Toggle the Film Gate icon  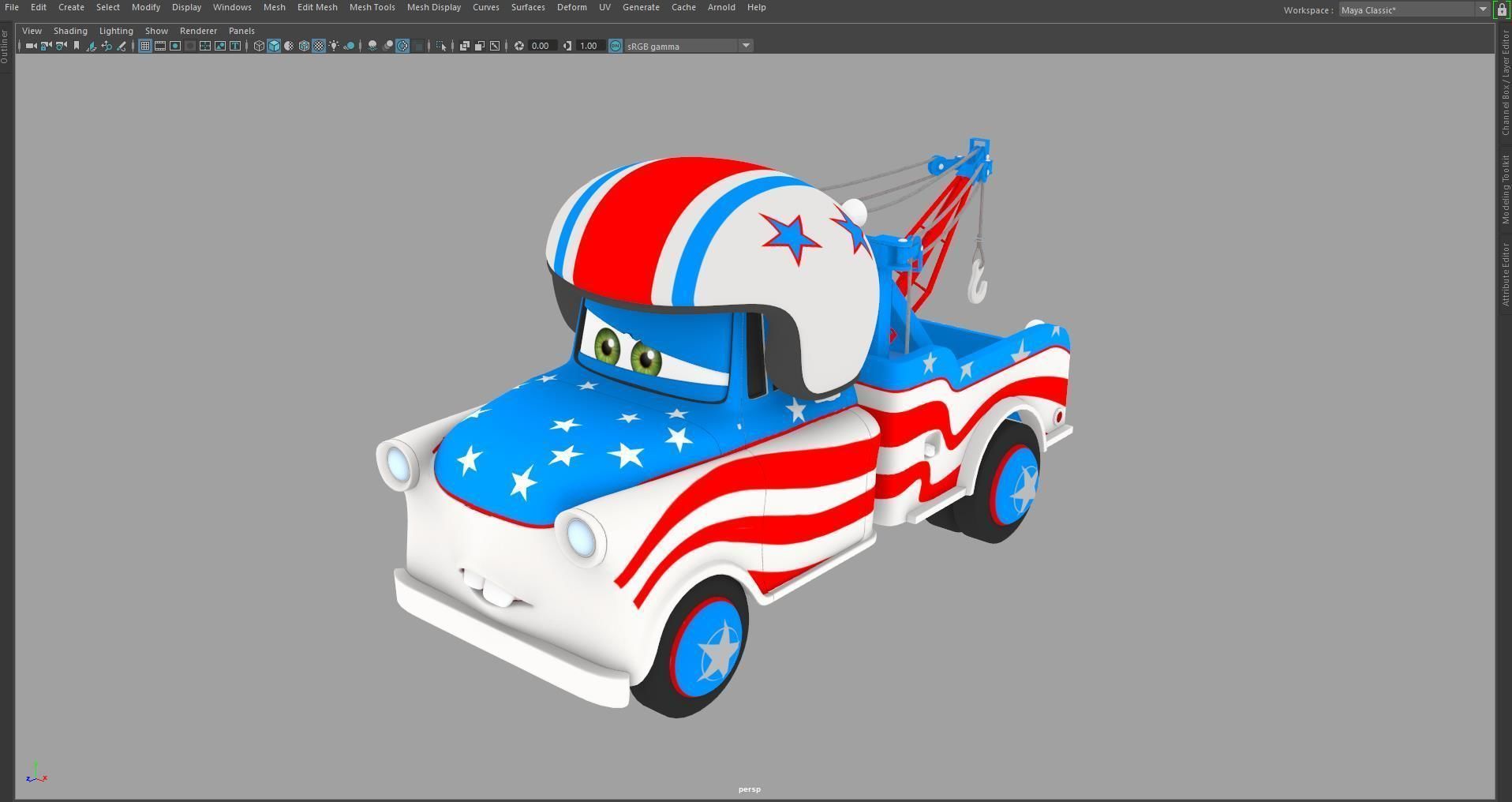[x=160, y=46]
